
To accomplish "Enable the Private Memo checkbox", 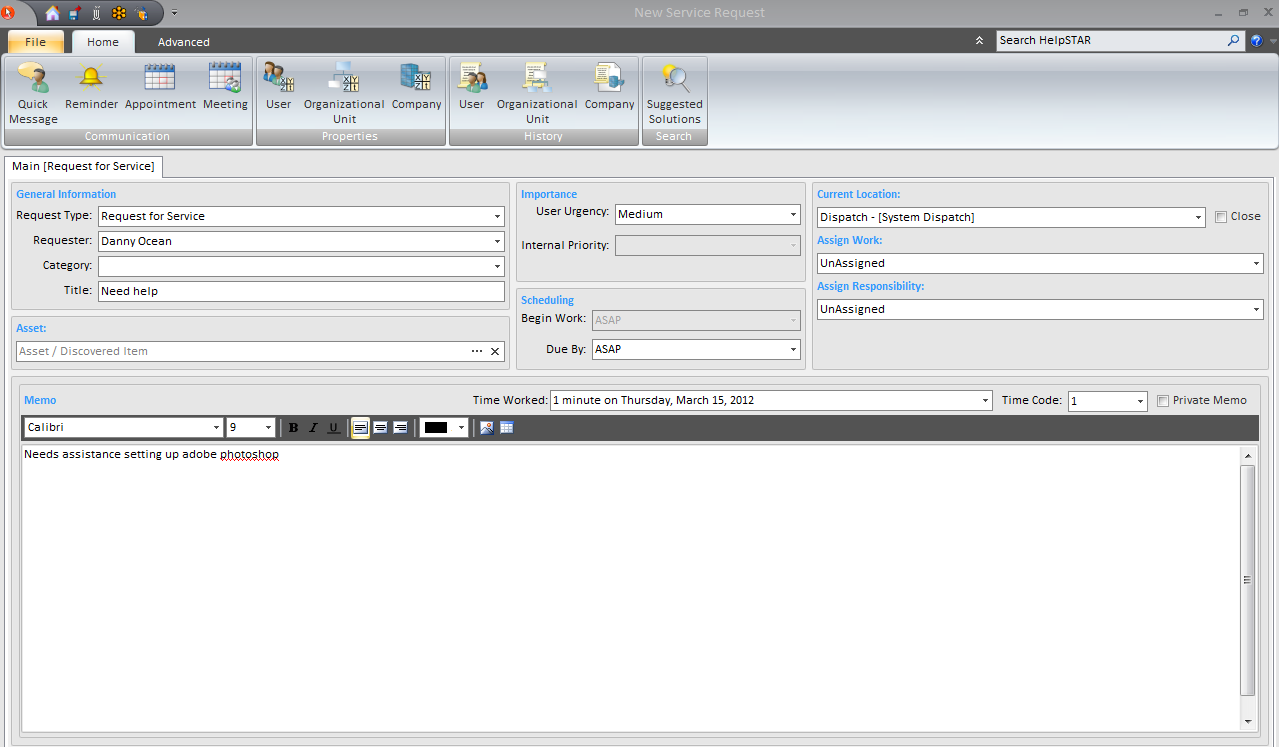I will (x=1163, y=401).
